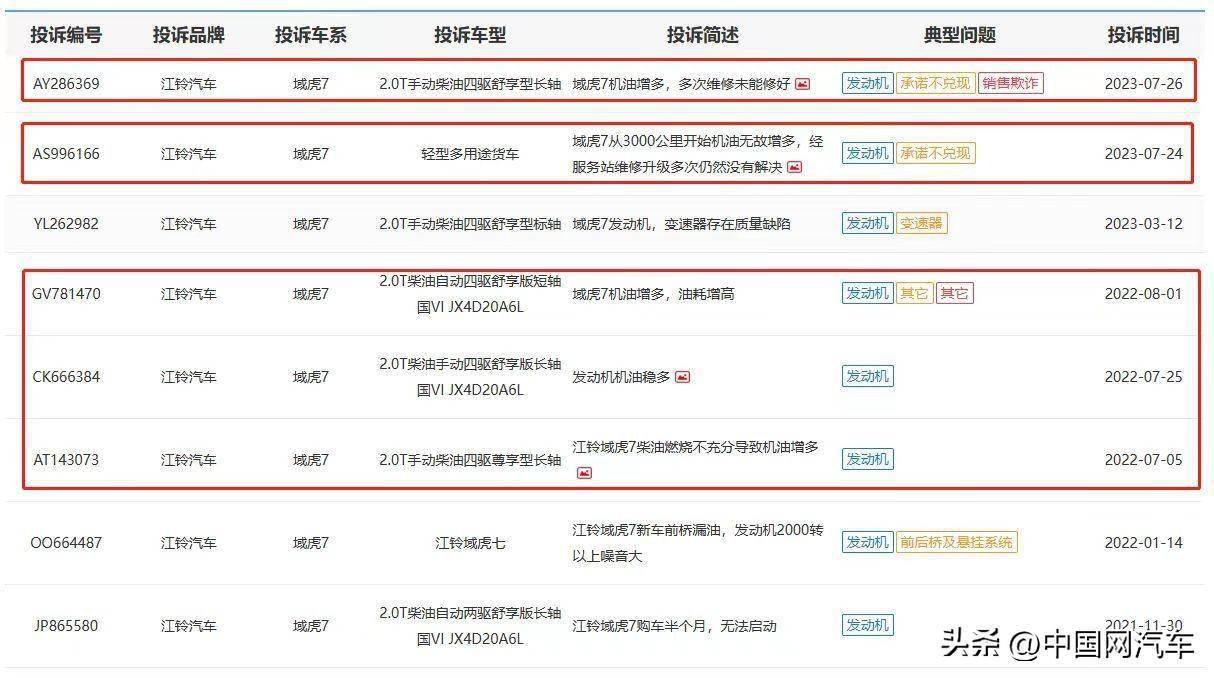Viewport: 1214px width, 678px height.
Task: Click 典型问题 column header
Action: [960, 35]
